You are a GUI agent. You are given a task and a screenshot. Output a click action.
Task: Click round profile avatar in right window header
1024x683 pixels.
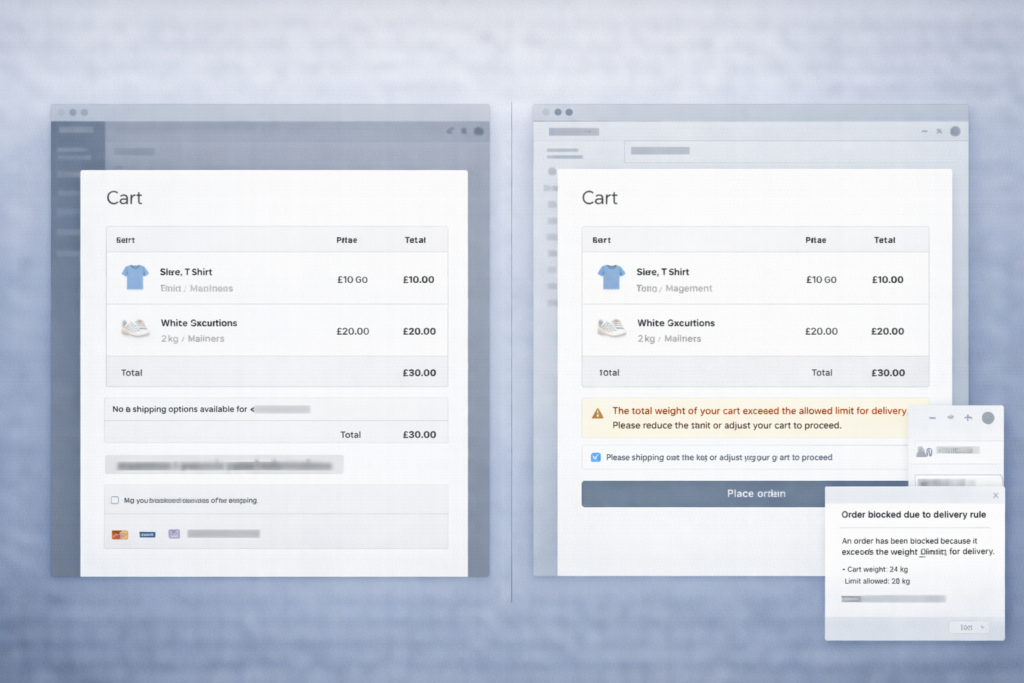[954, 131]
